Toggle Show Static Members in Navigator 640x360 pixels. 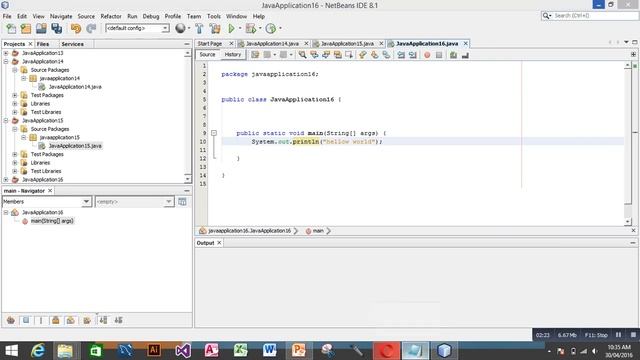[x=41, y=320]
